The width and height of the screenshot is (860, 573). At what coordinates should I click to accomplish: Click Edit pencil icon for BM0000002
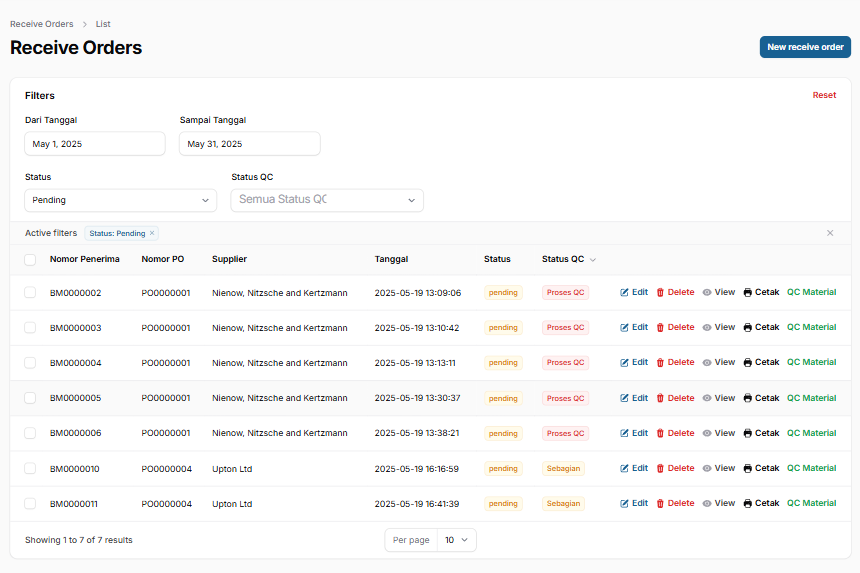pos(624,292)
